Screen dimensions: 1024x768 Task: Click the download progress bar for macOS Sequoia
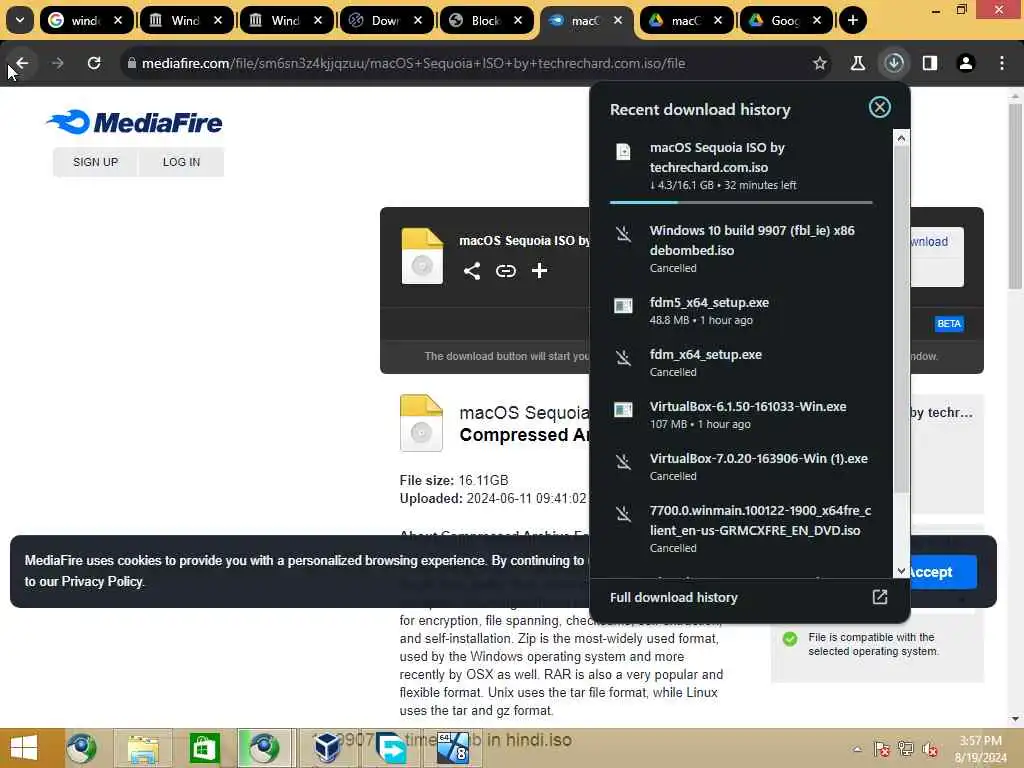[741, 202]
